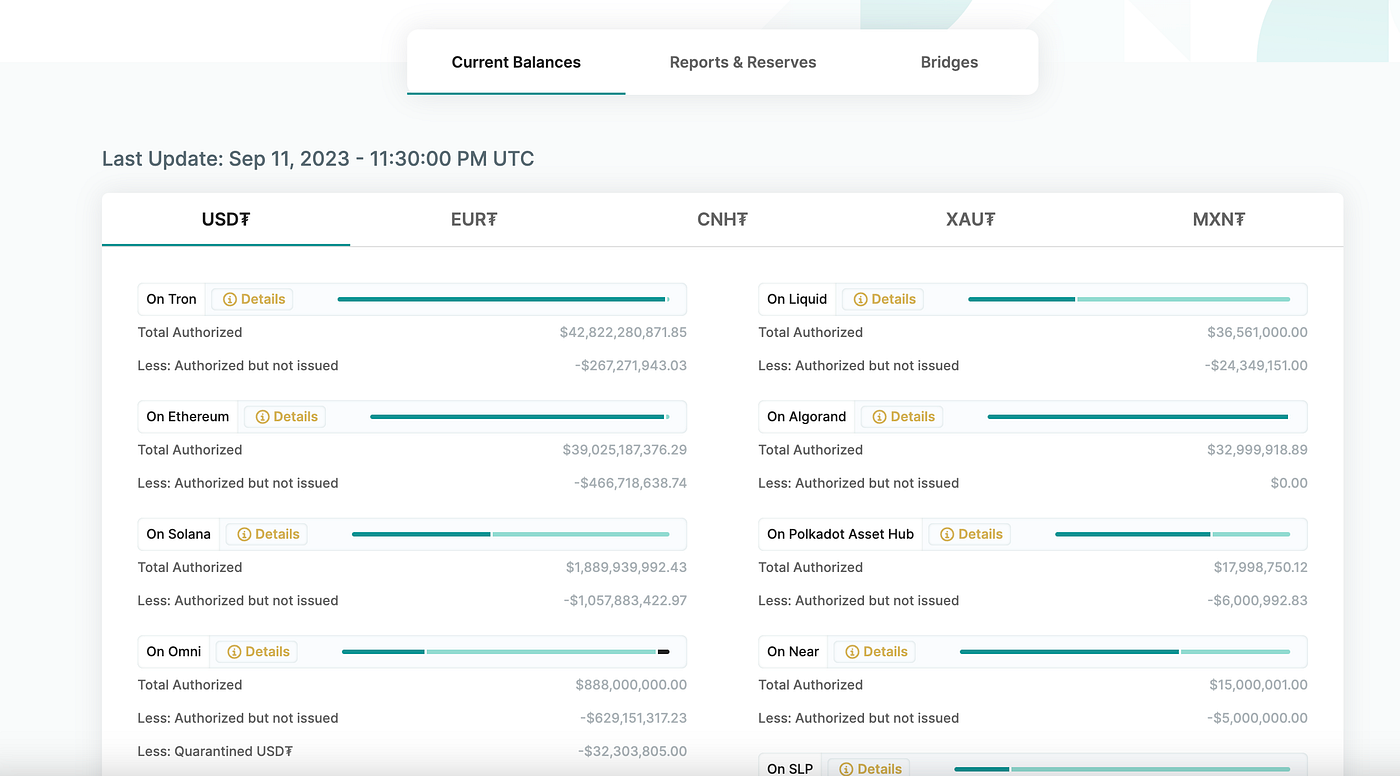Open the Bridges tab

[x=949, y=62]
